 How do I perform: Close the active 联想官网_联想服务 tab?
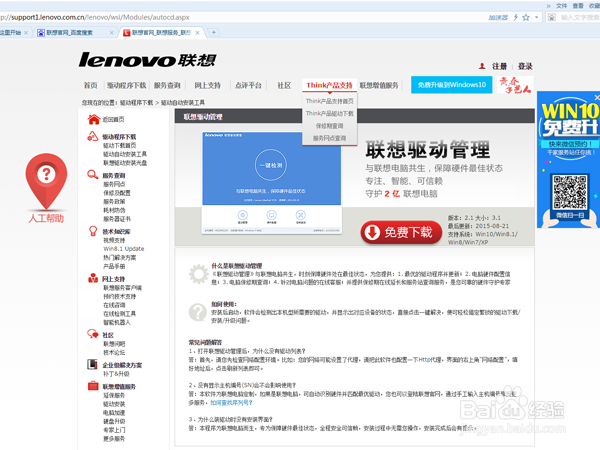(x=197, y=33)
